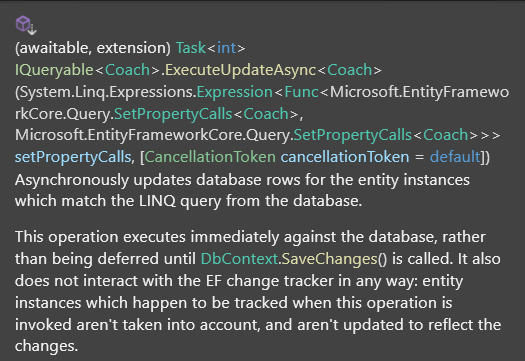This screenshot has height=361, width=525.
Task: Click the purple cube method icon
Action: [23, 23]
